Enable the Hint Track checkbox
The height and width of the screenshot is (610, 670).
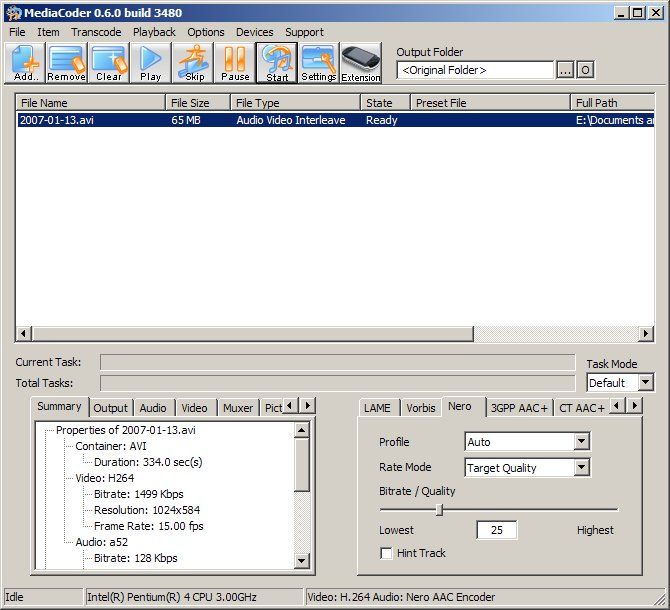pyautogui.click(x=386, y=553)
